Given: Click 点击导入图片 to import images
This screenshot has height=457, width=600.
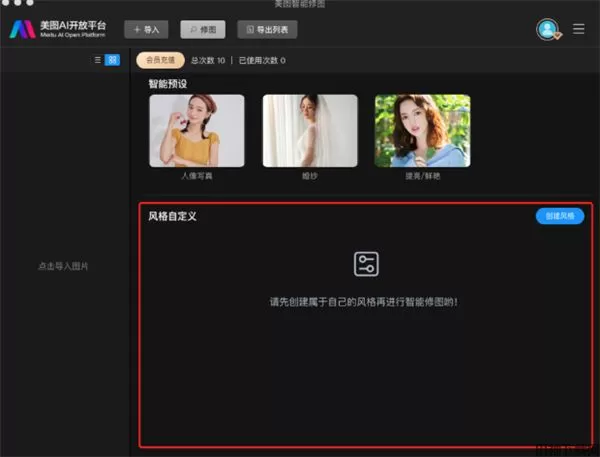Looking at the screenshot, I should 63,266.
